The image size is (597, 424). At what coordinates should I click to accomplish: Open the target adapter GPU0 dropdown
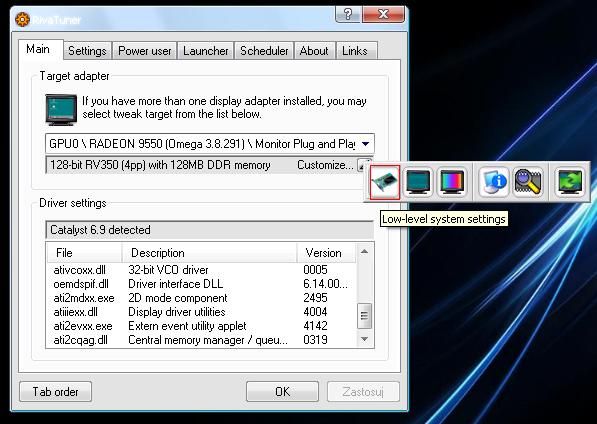pos(210,144)
